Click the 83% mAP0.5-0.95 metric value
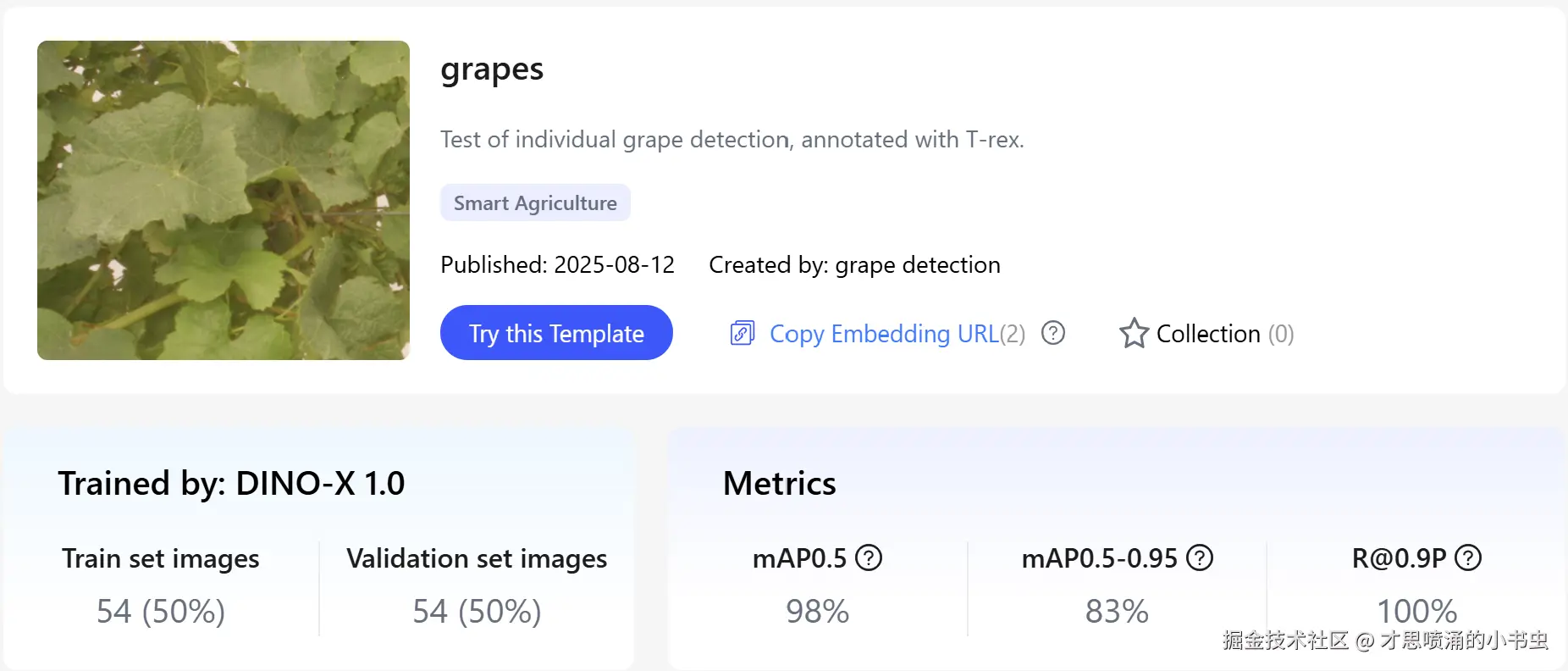Viewport: 1568px width, 671px height. click(1117, 611)
